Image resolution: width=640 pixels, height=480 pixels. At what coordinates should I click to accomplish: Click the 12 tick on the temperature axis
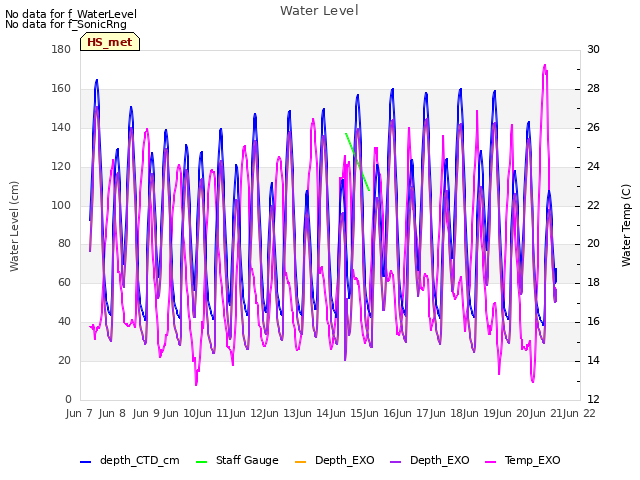[x=593, y=400]
